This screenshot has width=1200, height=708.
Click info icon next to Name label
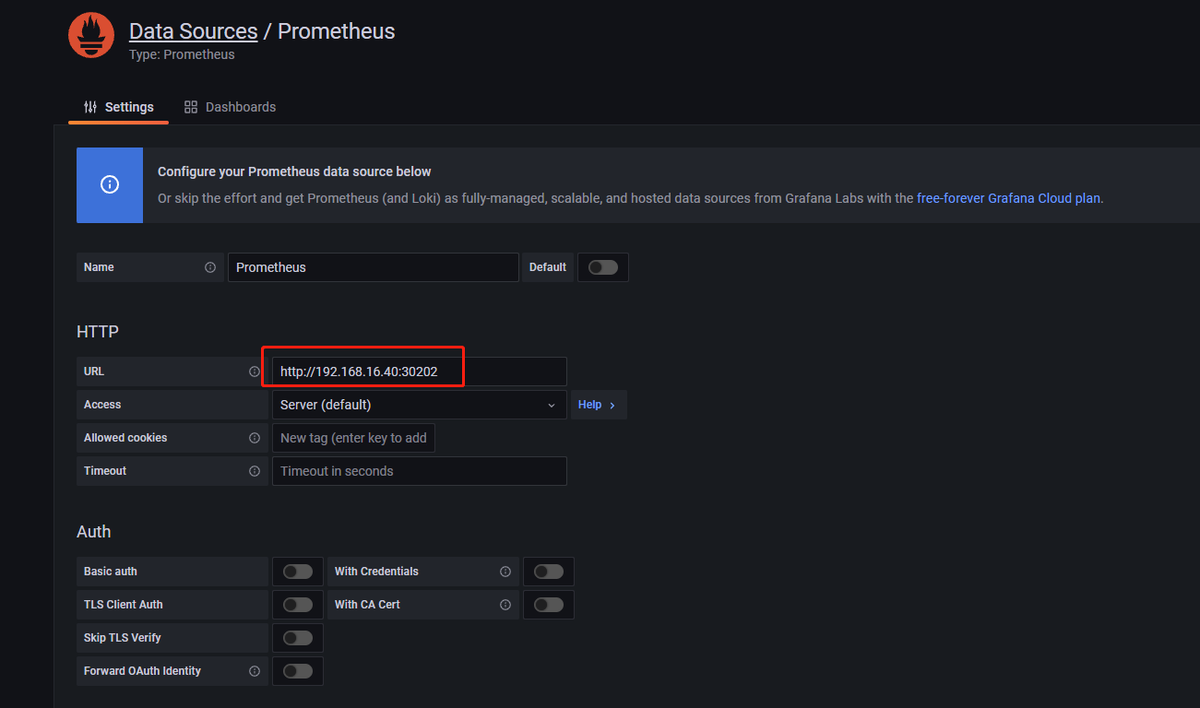point(210,268)
